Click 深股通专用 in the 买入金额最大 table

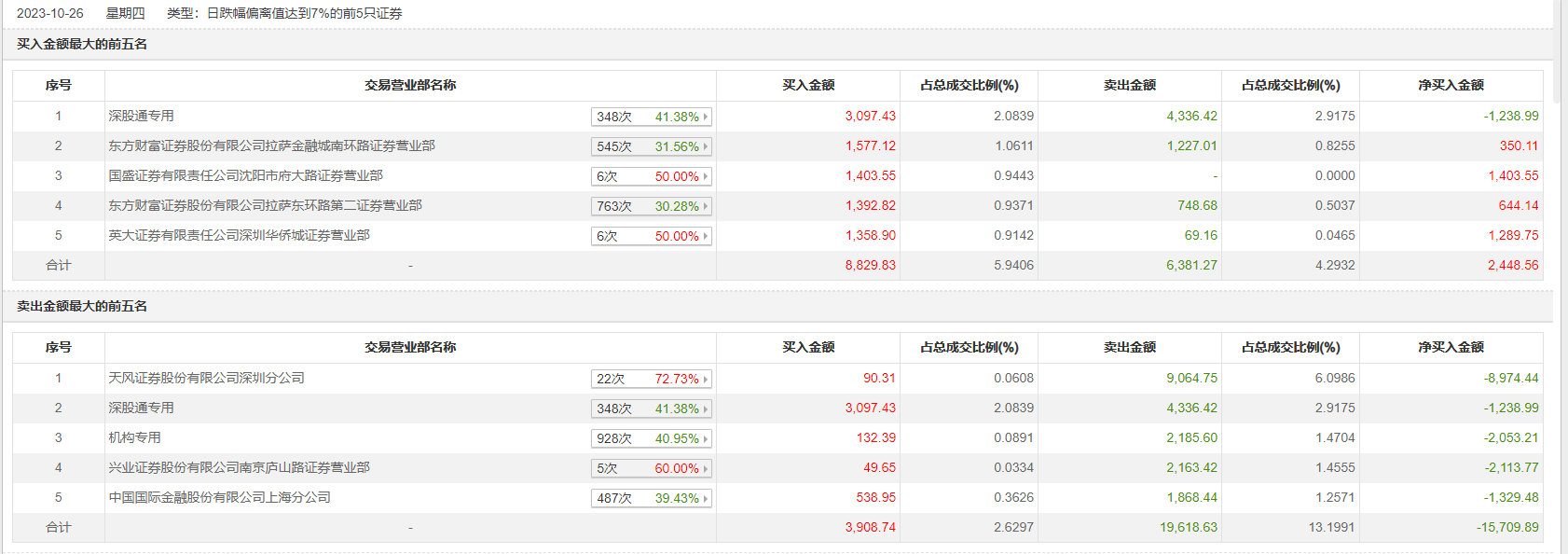click(x=141, y=116)
